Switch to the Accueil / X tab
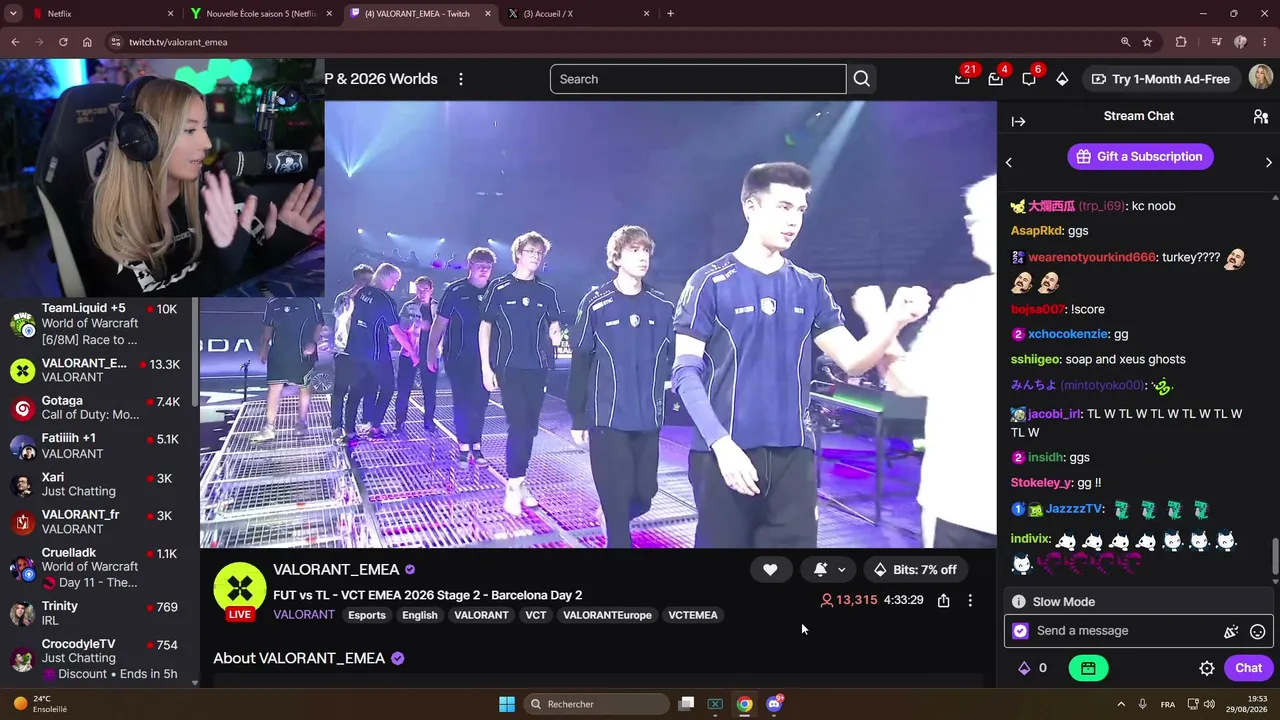Viewport: 1280px width, 720px height. point(578,14)
